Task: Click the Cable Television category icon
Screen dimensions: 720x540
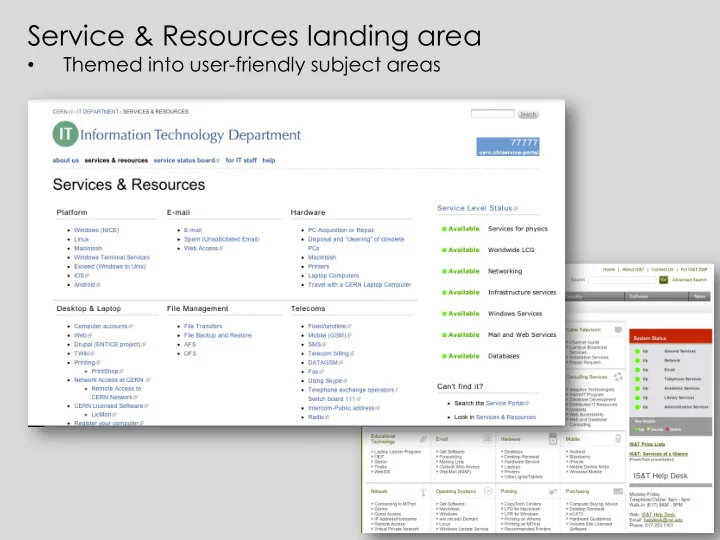Action: point(618,330)
